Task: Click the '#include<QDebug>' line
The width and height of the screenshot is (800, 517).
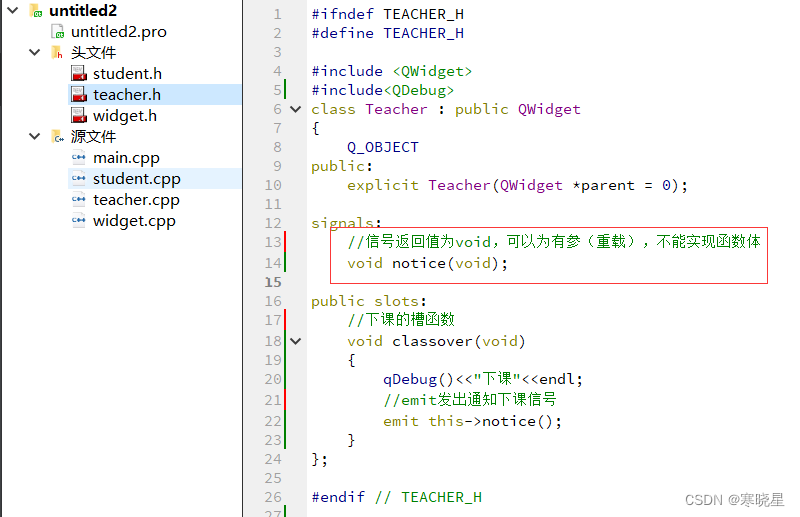Action: coord(382,90)
